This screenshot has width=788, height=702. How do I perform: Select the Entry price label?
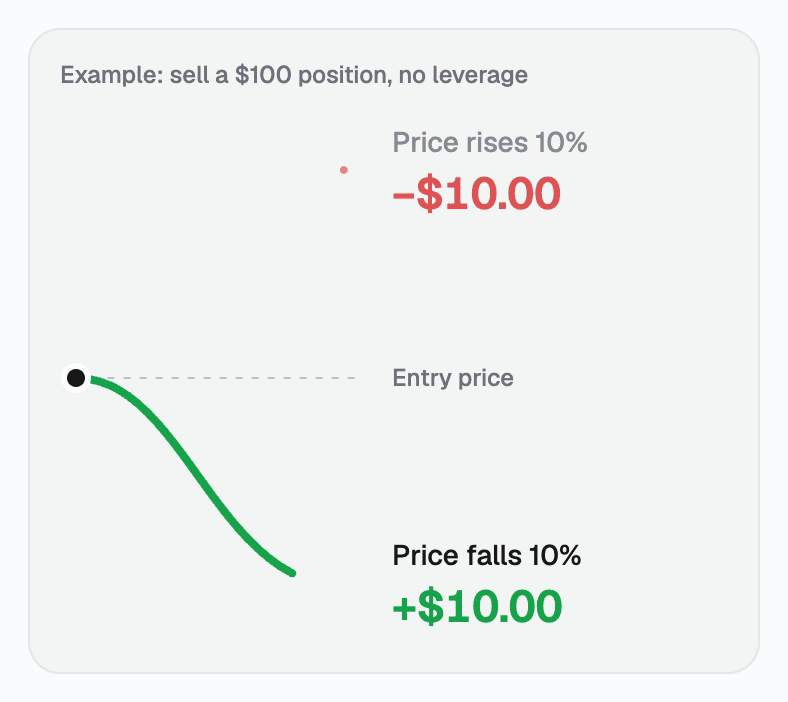tap(453, 378)
